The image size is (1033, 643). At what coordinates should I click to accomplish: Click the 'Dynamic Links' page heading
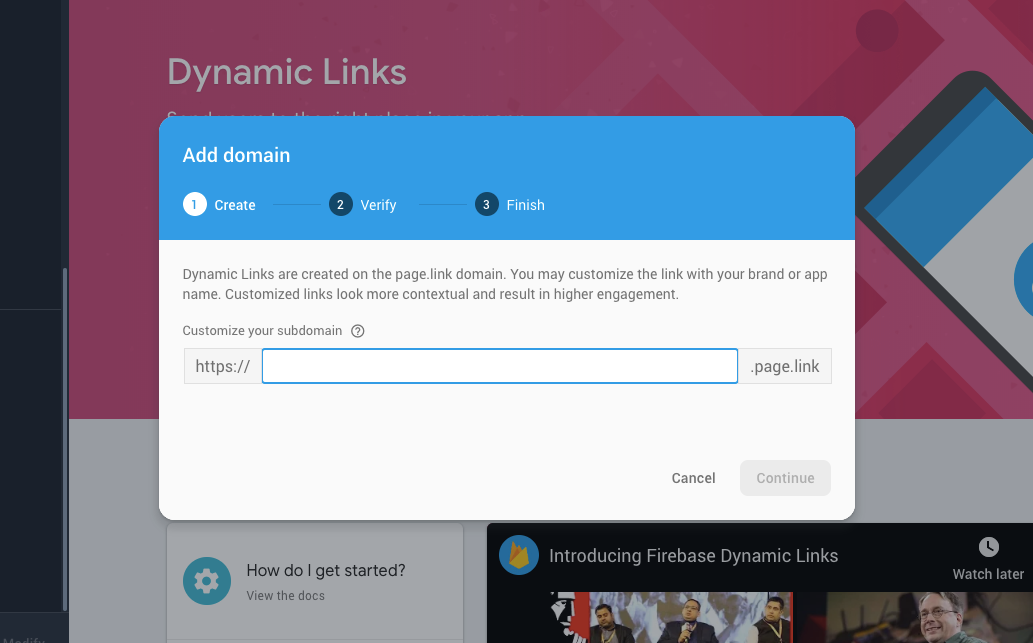pyautogui.click(x=287, y=72)
